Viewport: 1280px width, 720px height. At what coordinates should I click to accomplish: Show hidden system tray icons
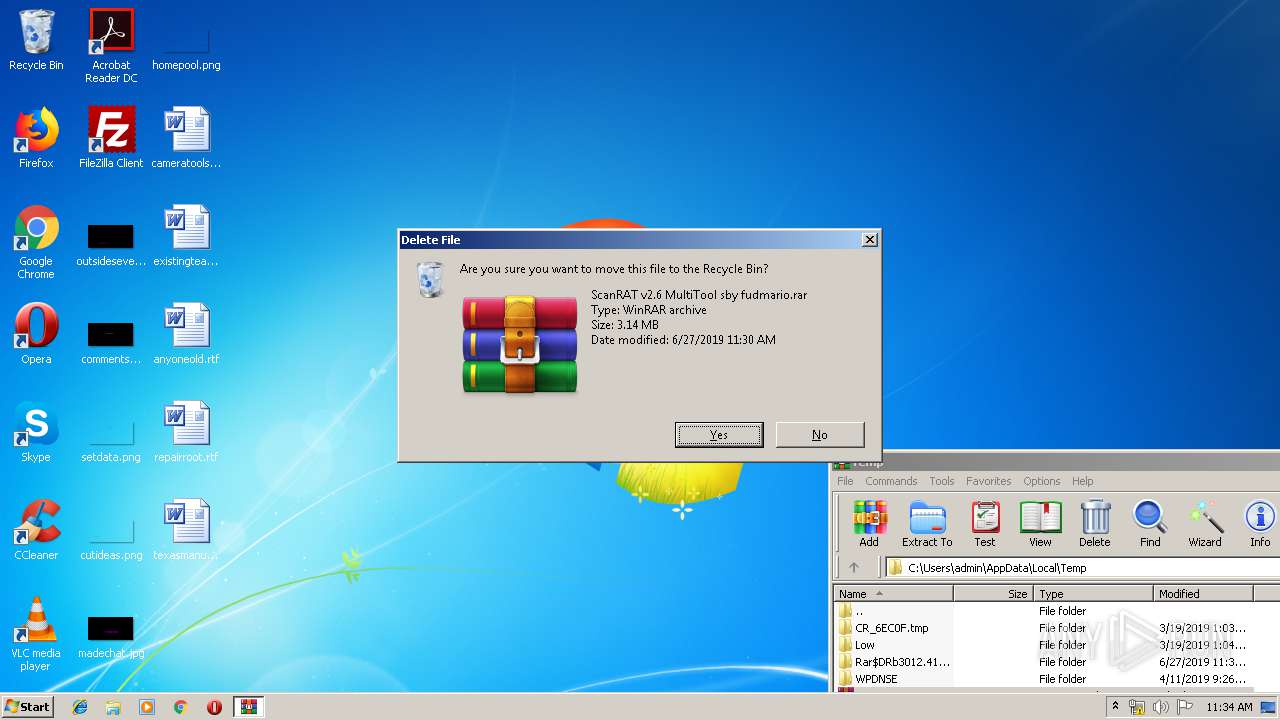coord(1115,707)
